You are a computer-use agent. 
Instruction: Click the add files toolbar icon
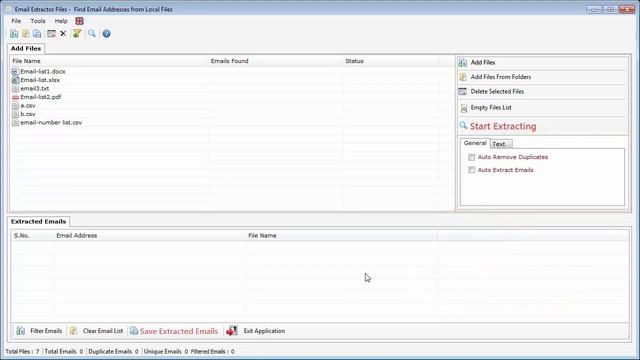click(14, 33)
